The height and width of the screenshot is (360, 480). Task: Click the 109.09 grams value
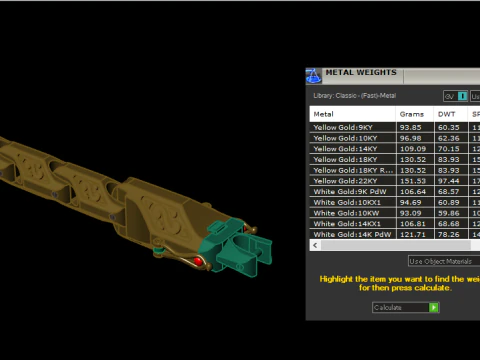413,149
